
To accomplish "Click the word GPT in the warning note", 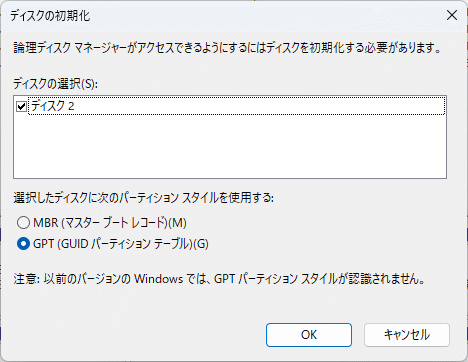I will pos(224,279).
